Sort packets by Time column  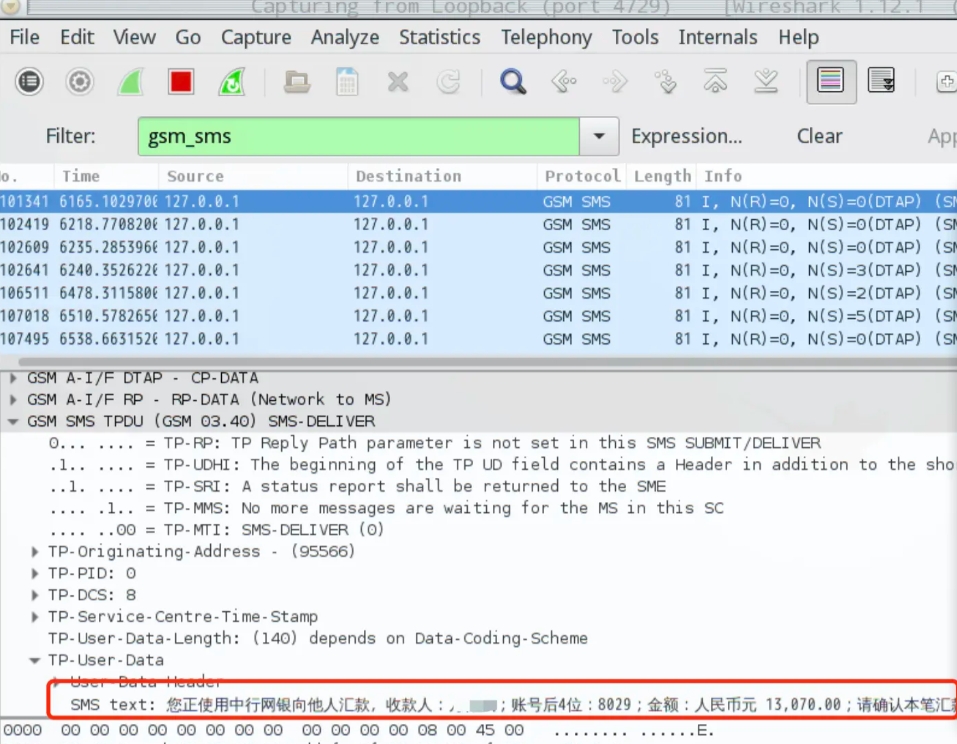click(107, 176)
